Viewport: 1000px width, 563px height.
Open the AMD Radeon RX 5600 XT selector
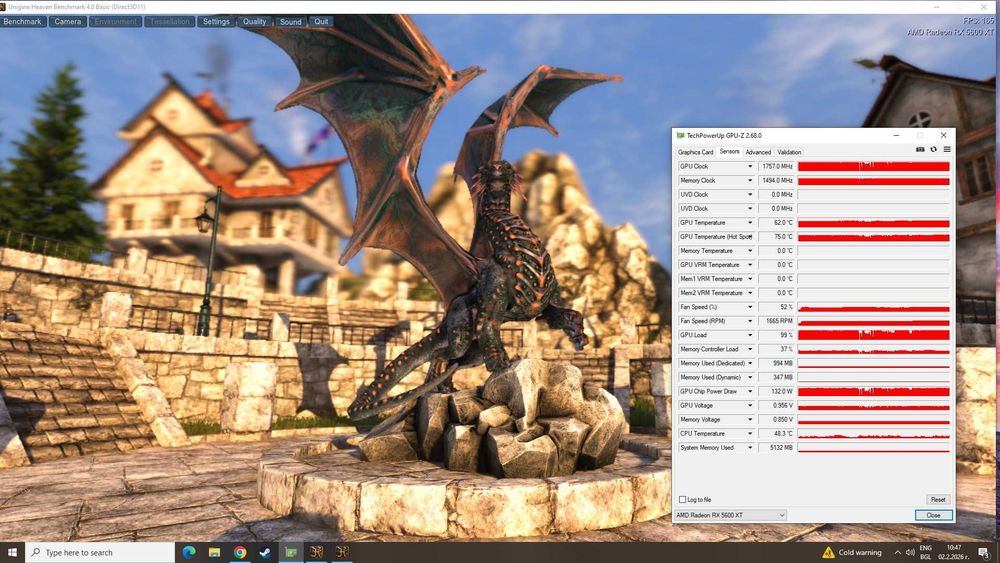(x=730, y=515)
